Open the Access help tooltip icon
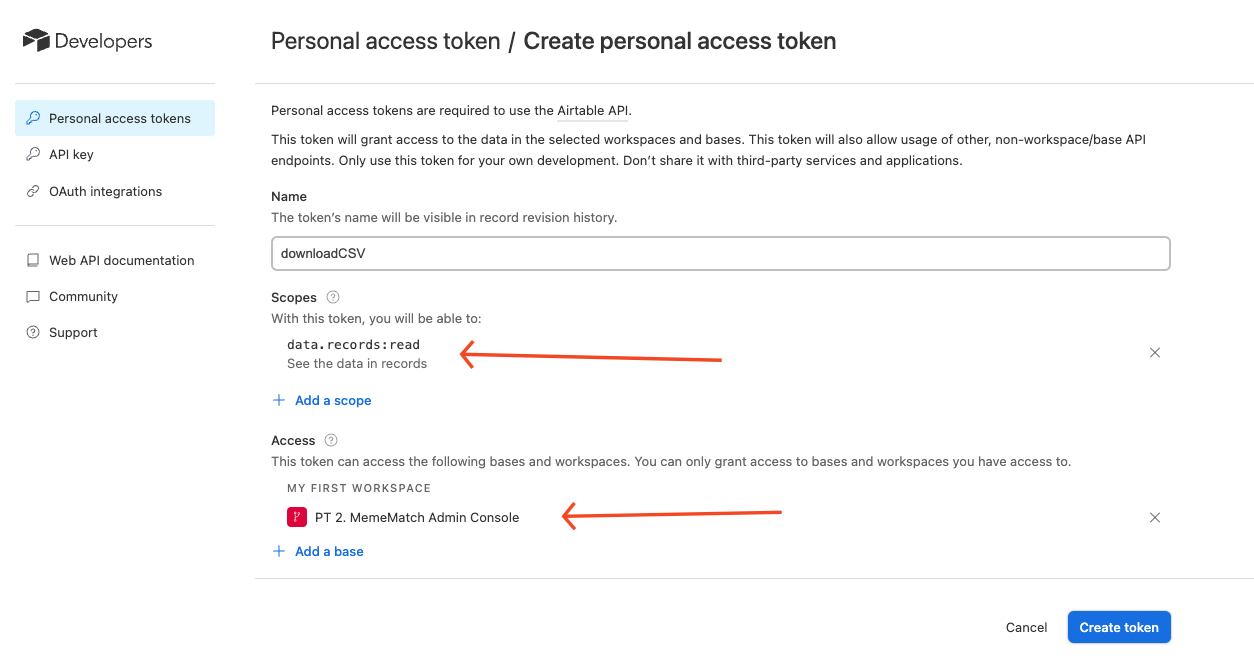Screen dimensions: 1254x664 (x=331, y=440)
